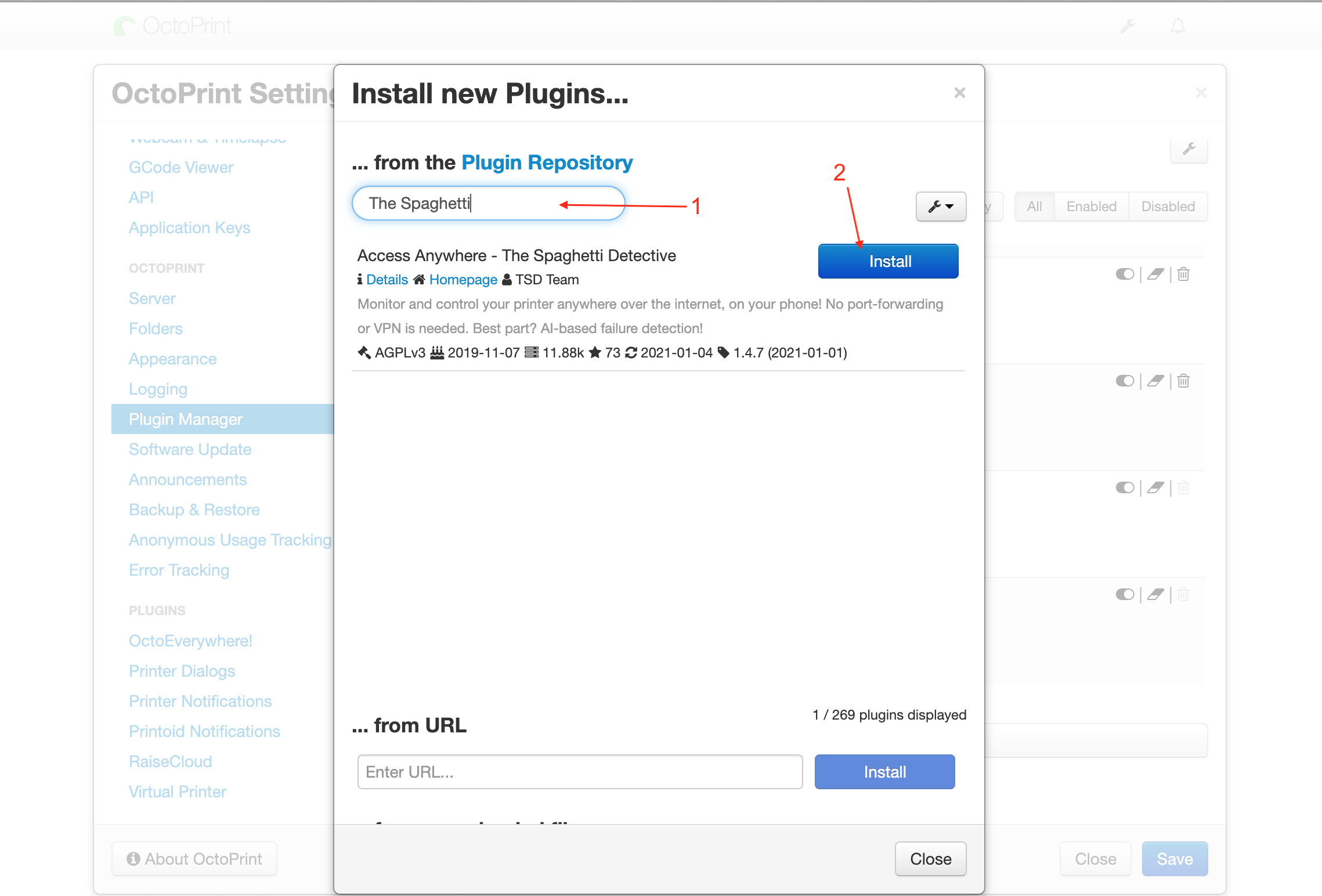Toggle the first plugin's enable switch
1322x896 pixels.
point(1125,274)
